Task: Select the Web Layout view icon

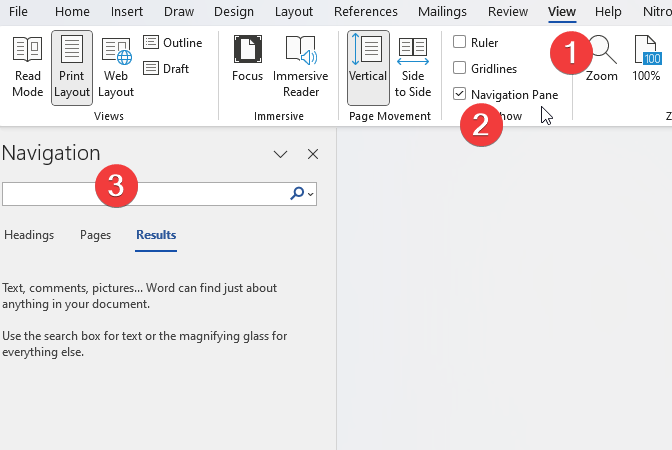Action: point(116,66)
